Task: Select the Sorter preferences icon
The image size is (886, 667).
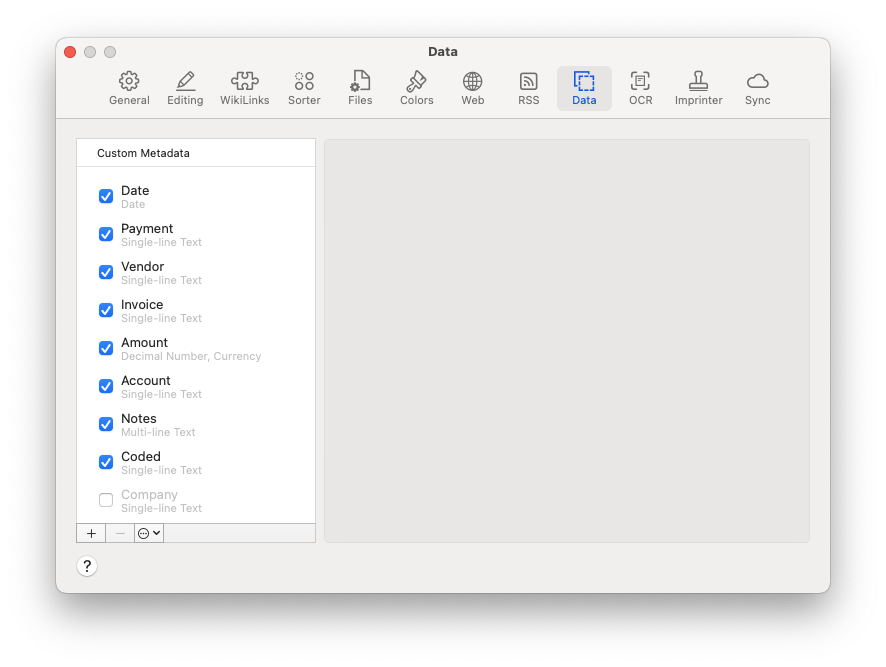Action: click(x=304, y=88)
